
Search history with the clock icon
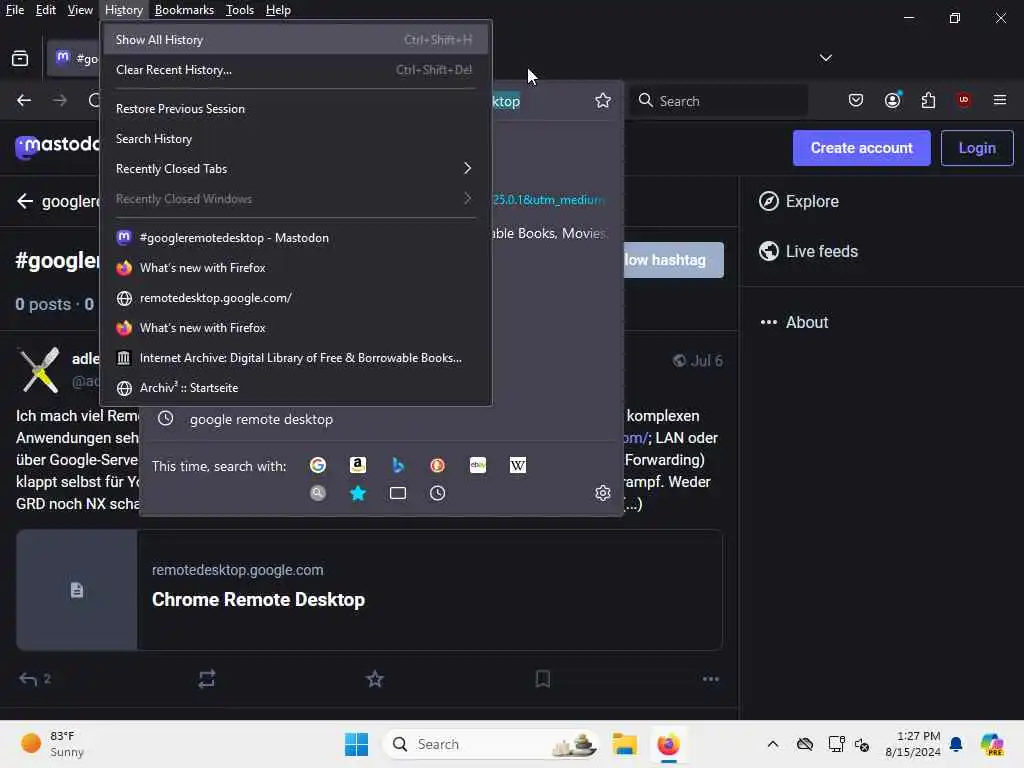[x=438, y=493]
